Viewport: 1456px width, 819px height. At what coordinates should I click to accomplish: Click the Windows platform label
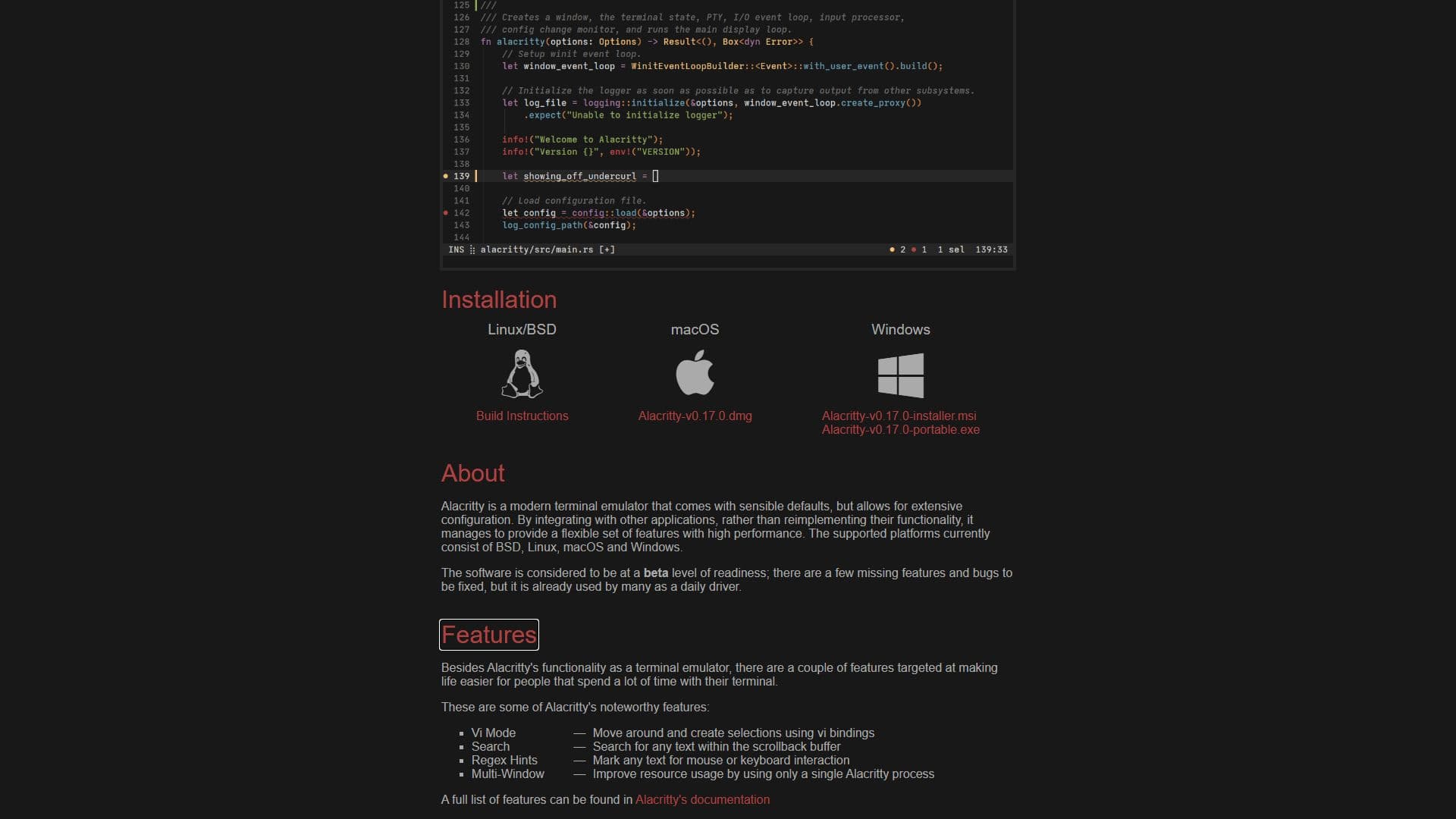(900, 329)
